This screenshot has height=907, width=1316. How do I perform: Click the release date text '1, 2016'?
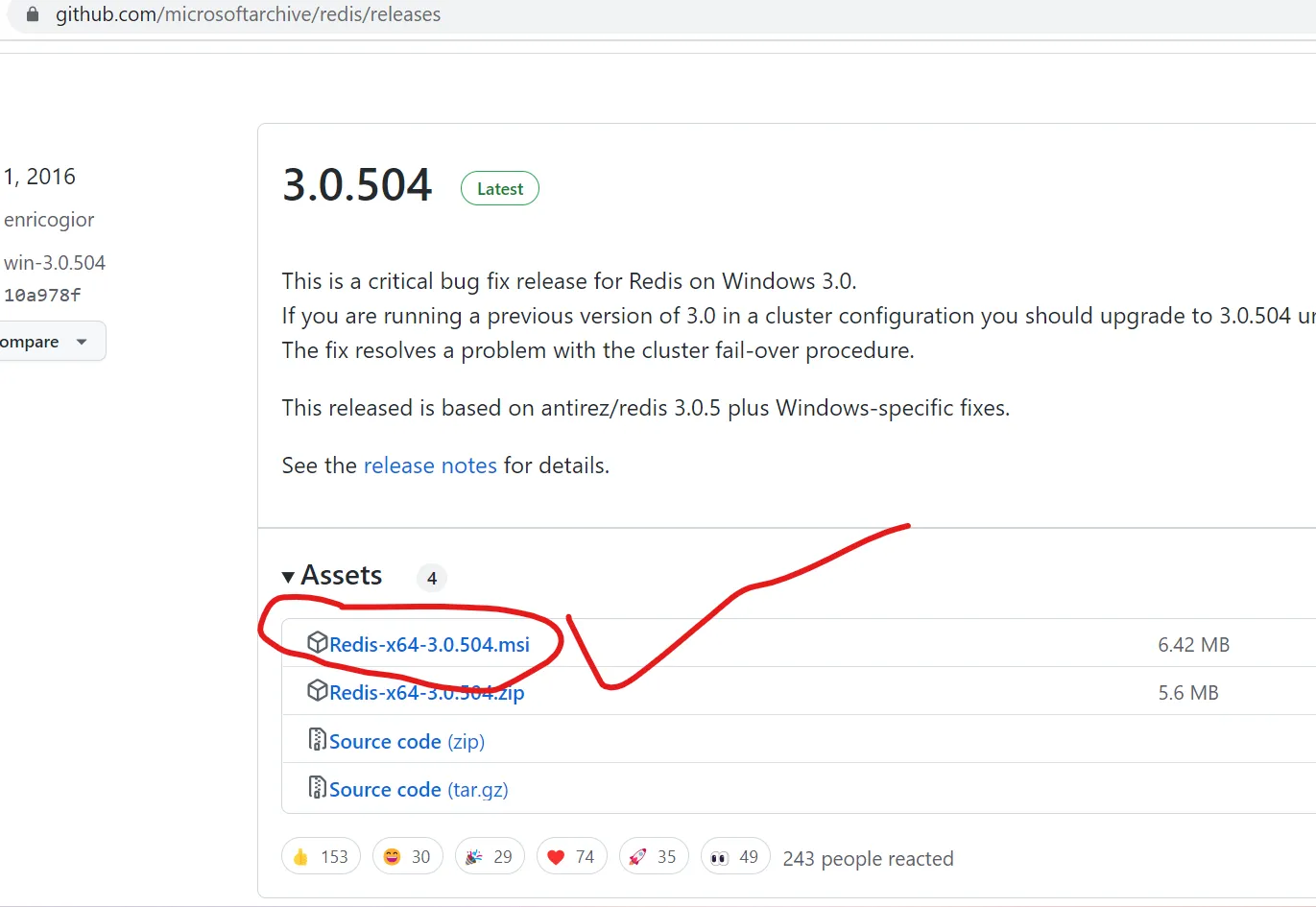(x=39, y=177)
